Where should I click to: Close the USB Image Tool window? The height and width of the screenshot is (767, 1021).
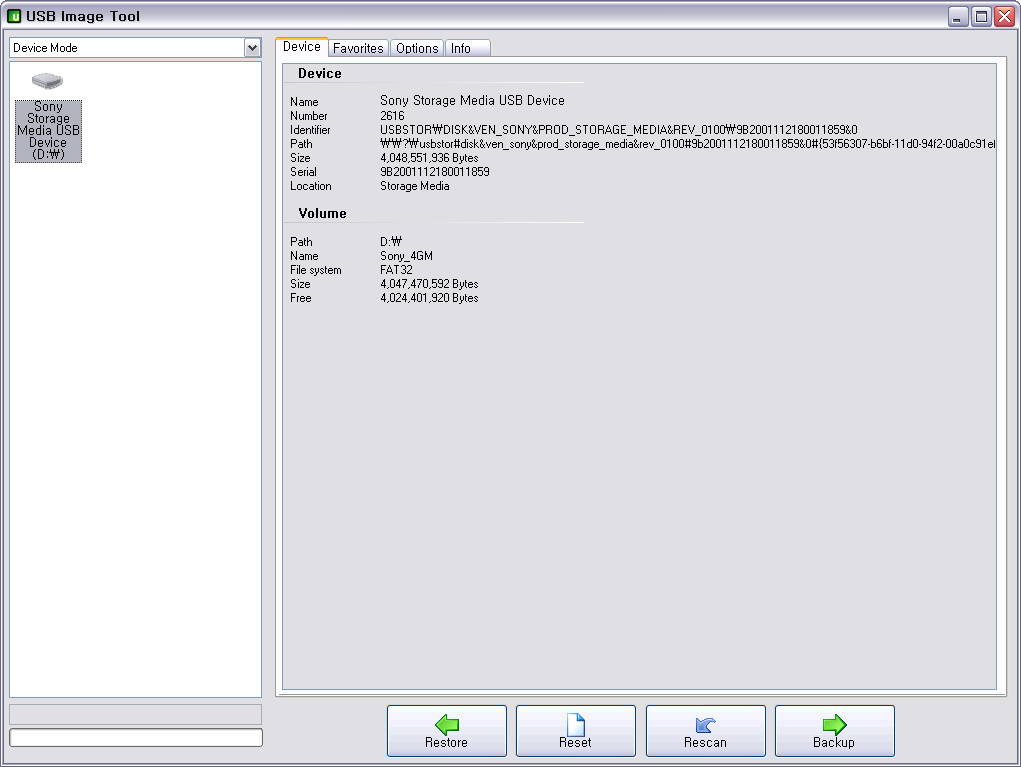1005,16
